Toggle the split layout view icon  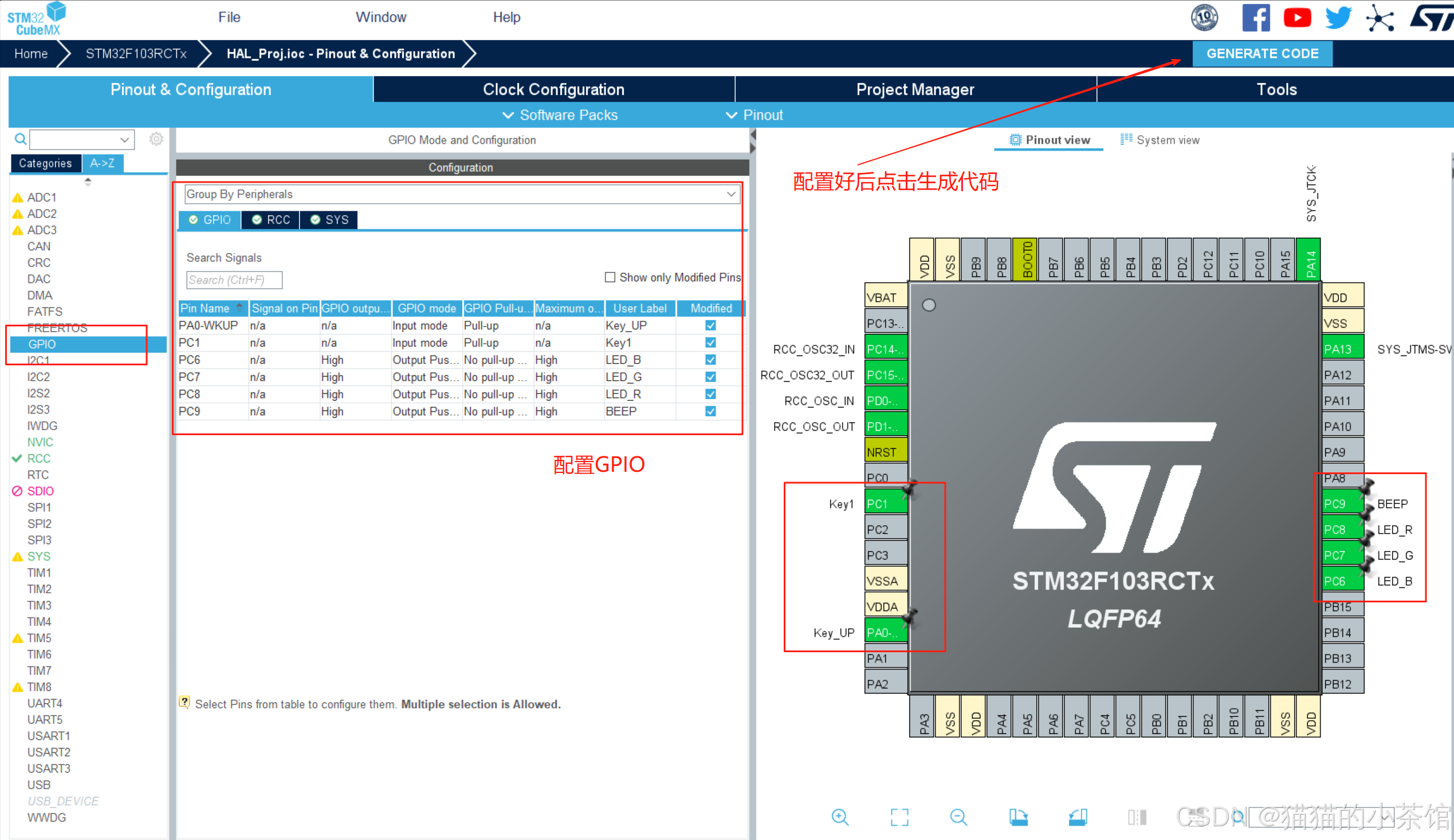point(1137,817)
